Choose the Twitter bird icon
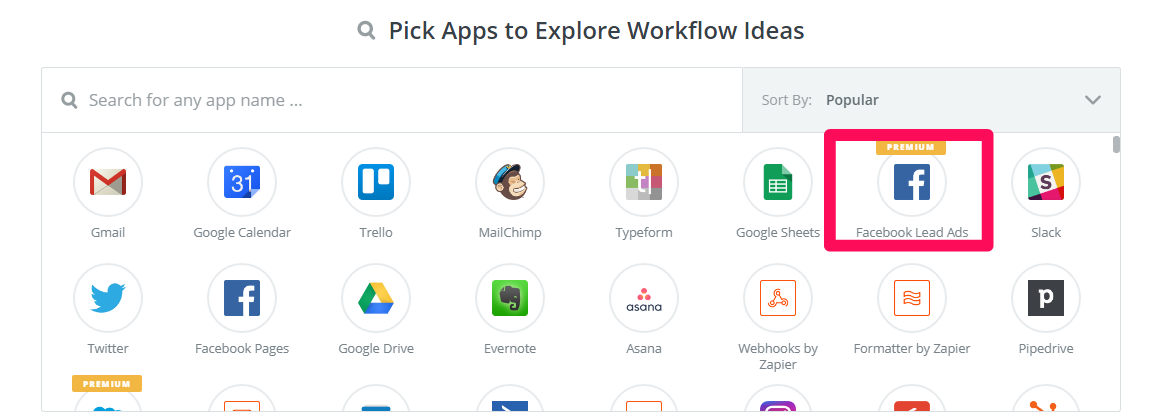 [108, 298]
